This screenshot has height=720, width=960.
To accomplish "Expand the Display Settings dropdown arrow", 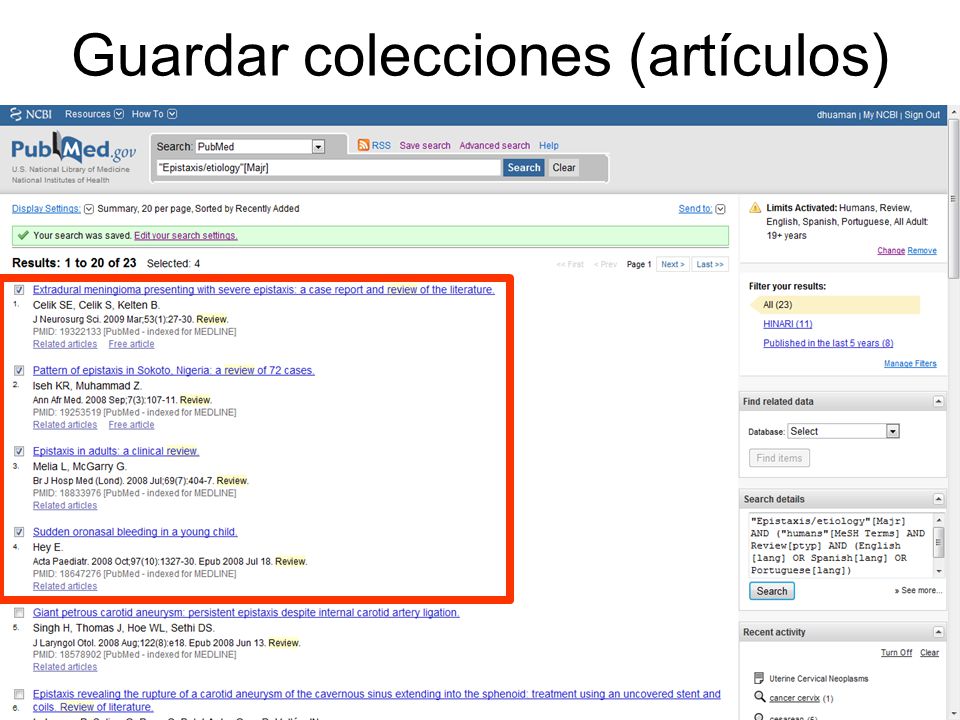I will (x=89, y=209).
